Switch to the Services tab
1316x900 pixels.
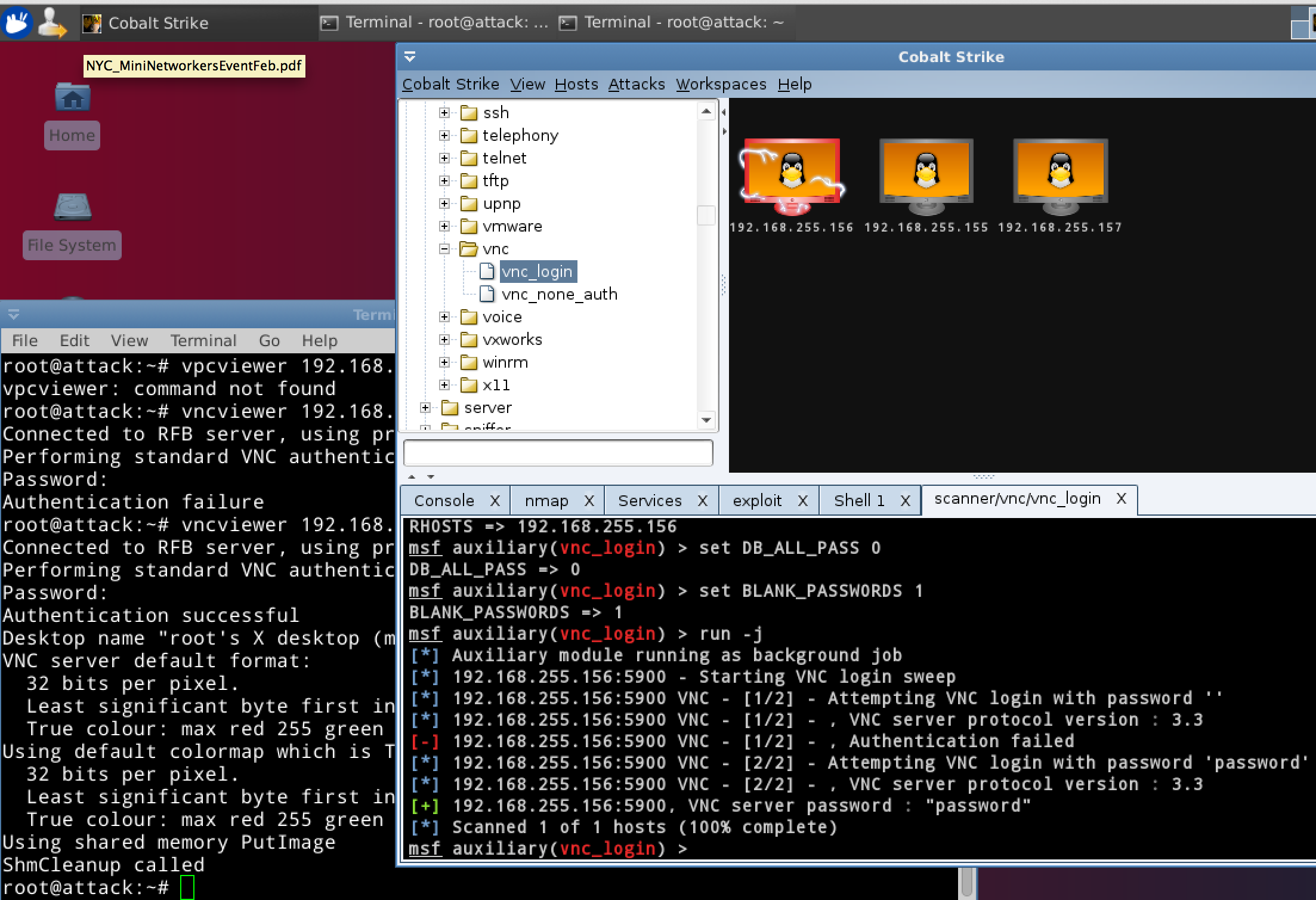[x=649, y=500]
